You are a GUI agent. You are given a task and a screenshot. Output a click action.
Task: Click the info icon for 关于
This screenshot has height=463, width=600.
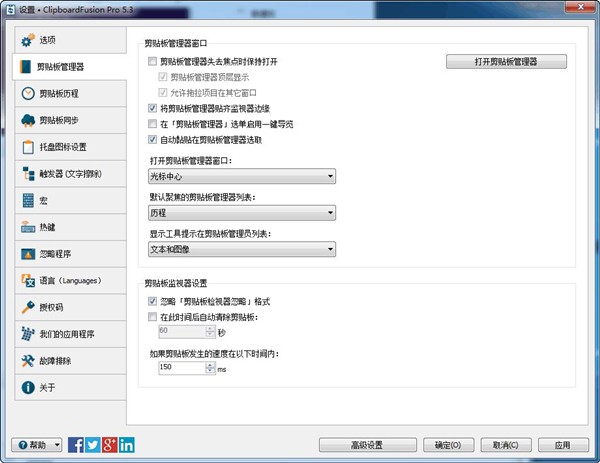pyautogui.click(x=28, y=388)
